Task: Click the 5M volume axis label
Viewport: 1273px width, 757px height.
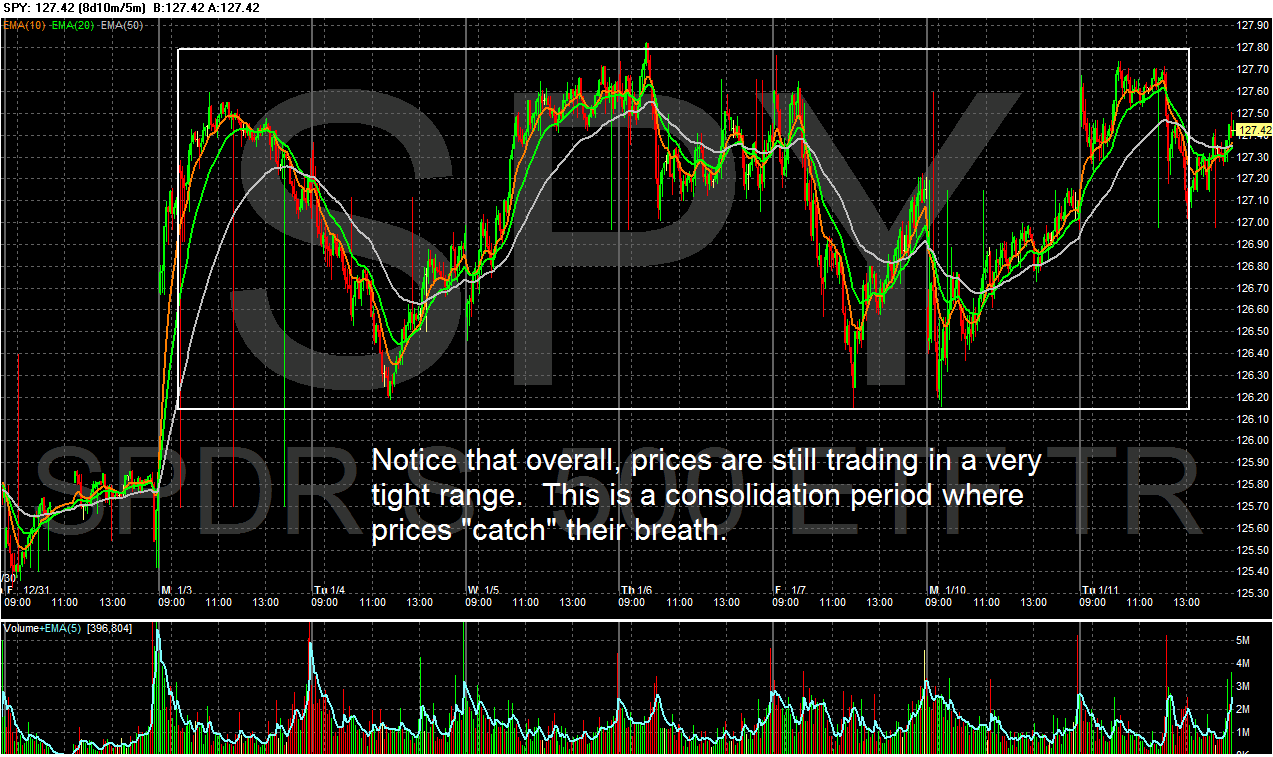Action: 1244,639
